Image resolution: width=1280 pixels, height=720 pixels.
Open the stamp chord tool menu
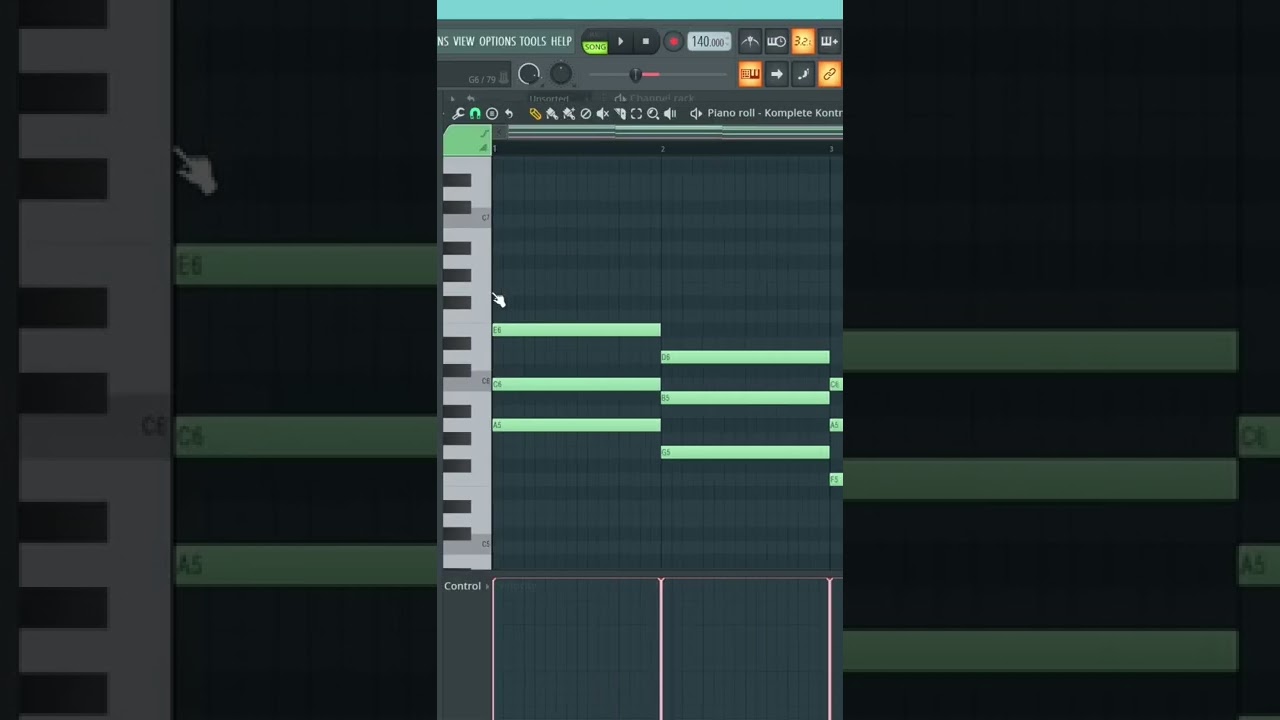point(492,114)
